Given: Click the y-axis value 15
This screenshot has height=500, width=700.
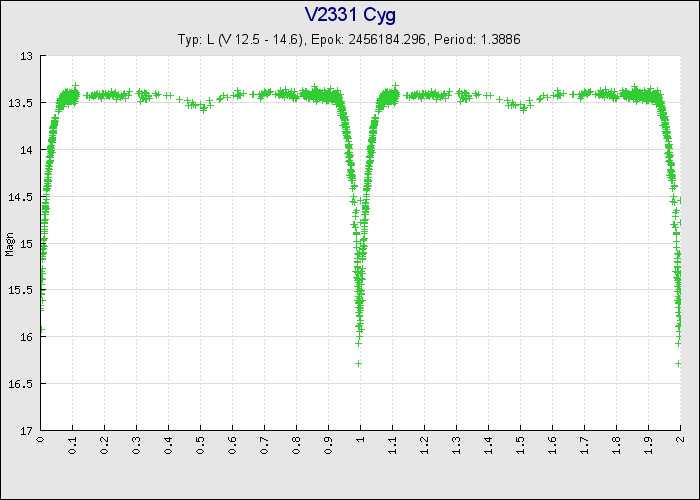Looking at the screenshot, I should pos(27,244).
